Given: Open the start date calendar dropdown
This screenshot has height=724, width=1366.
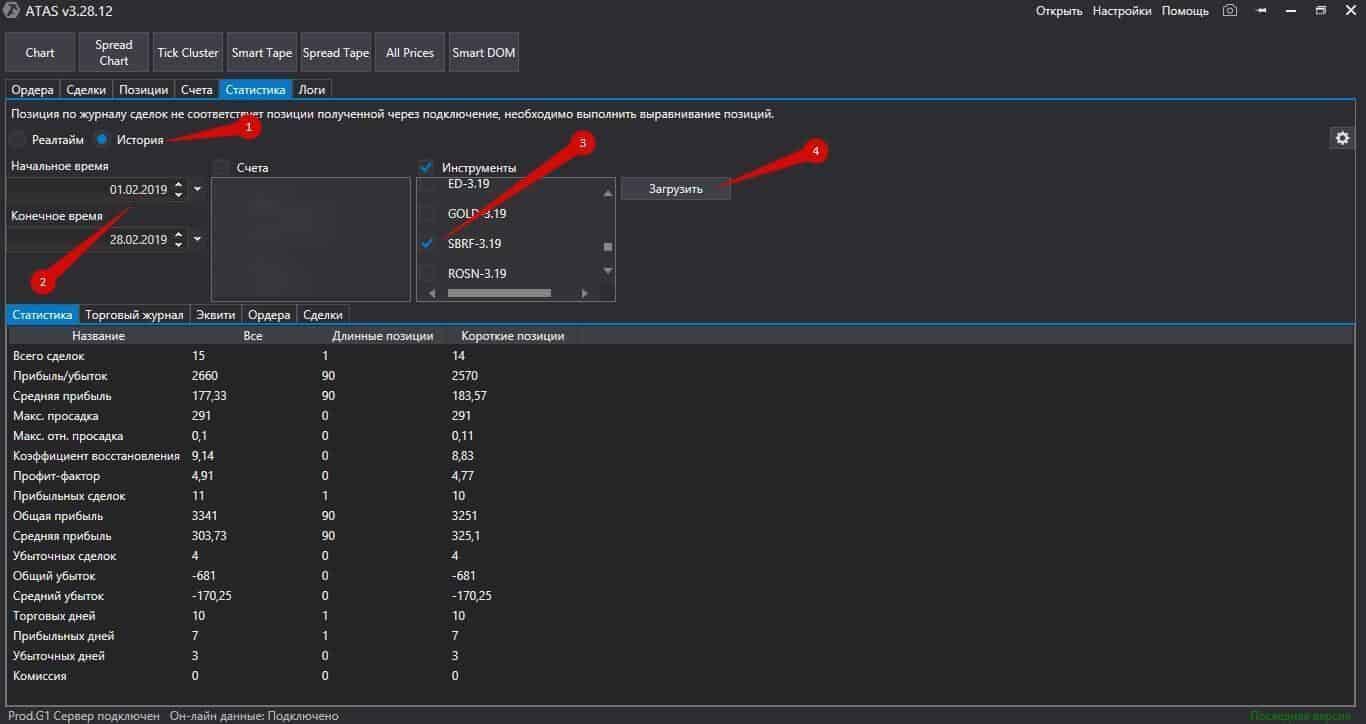Looking at the screenshot, I should point(197,189).
